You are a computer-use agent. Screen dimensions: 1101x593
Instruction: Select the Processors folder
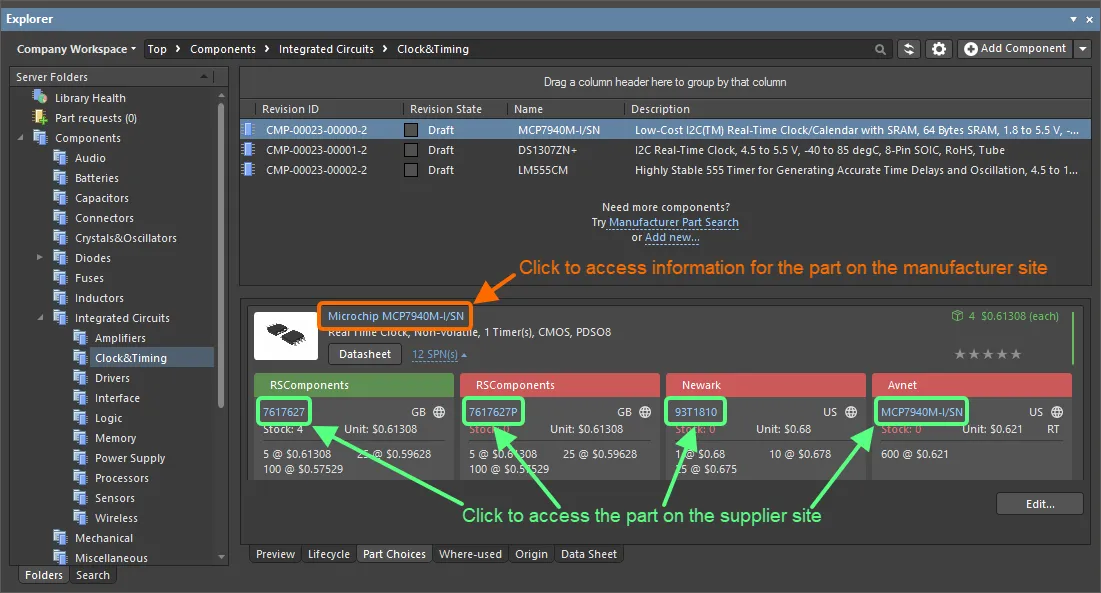coord(121,478)
